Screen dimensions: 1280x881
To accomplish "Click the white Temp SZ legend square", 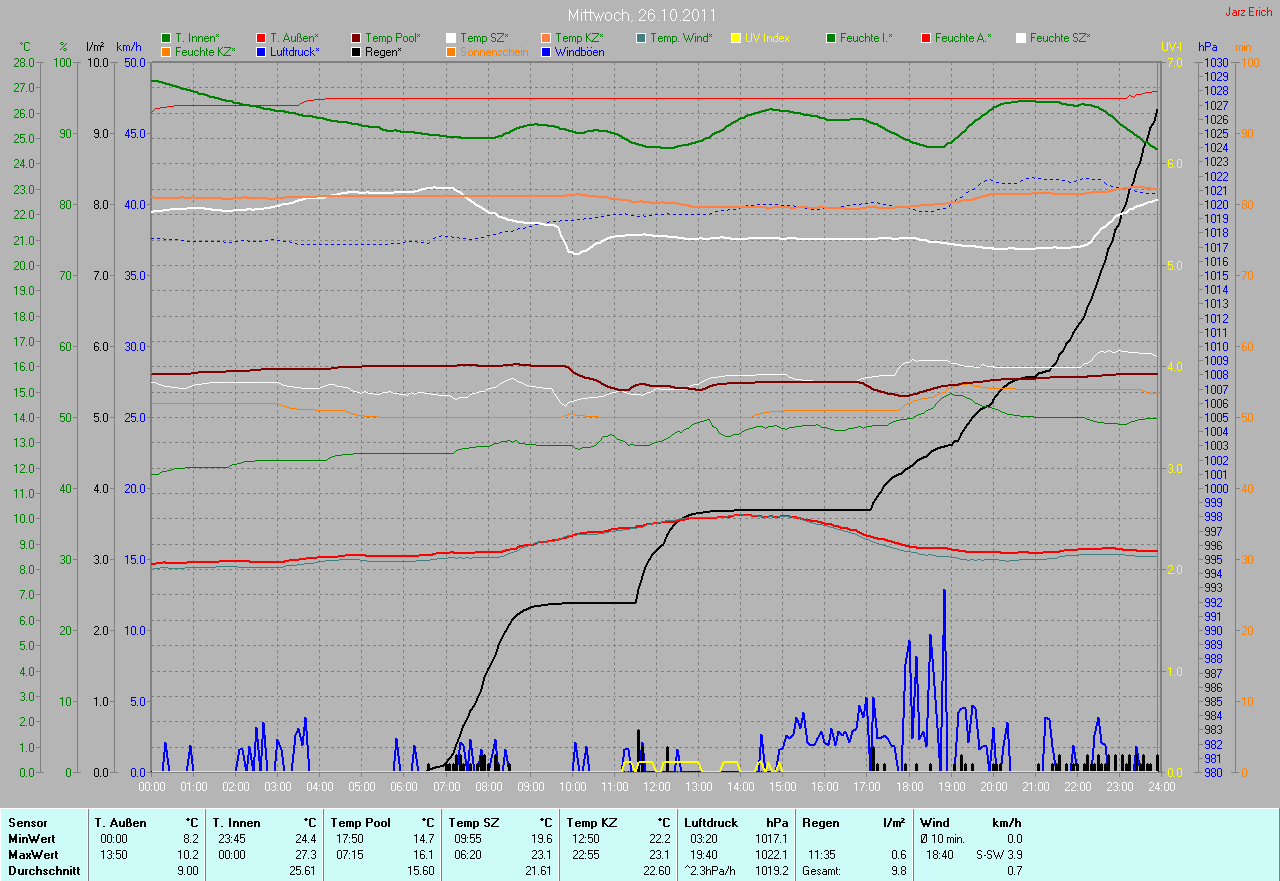I will pyautogui.click(x=451, y=38).
